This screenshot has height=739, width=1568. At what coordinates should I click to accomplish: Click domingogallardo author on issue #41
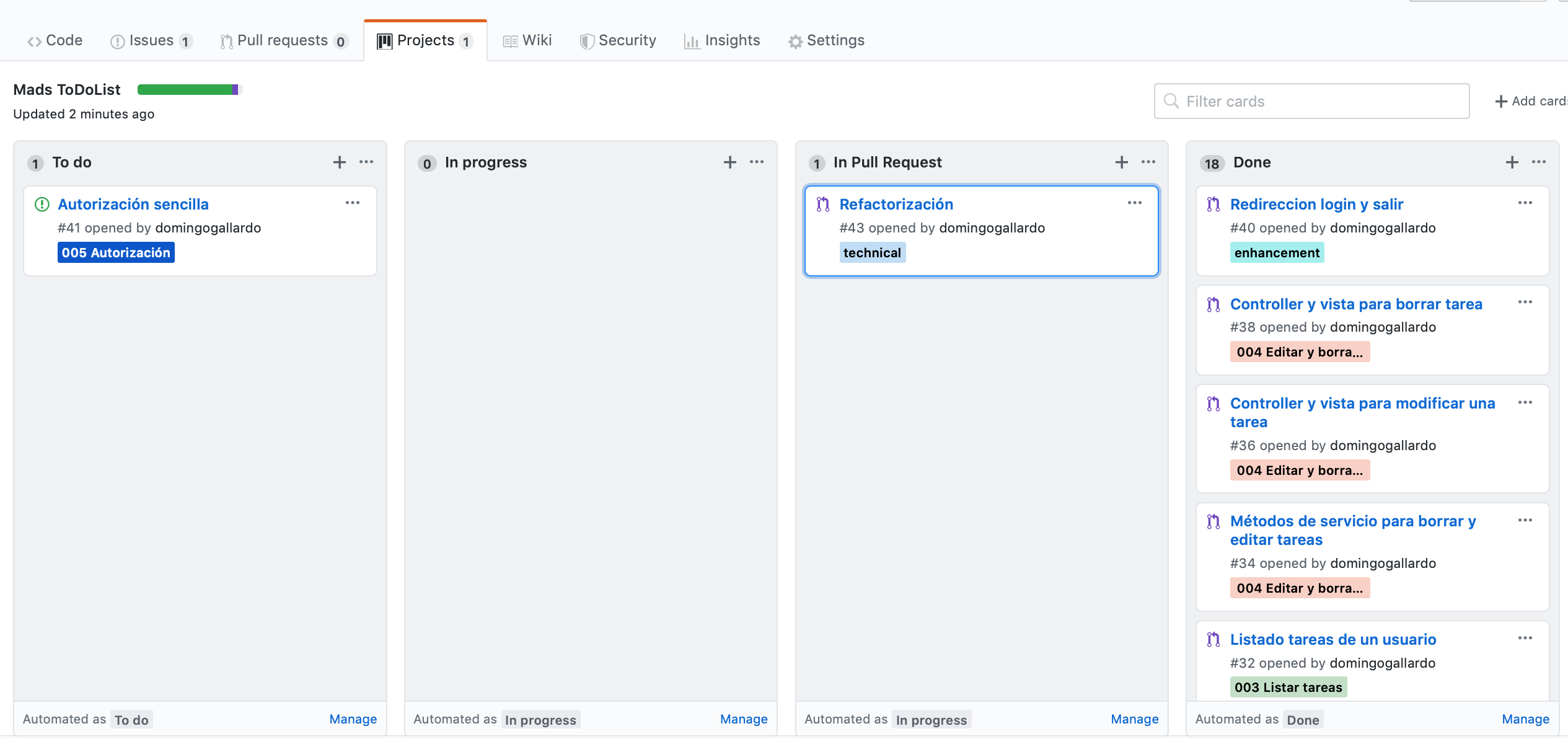(208, 228)
